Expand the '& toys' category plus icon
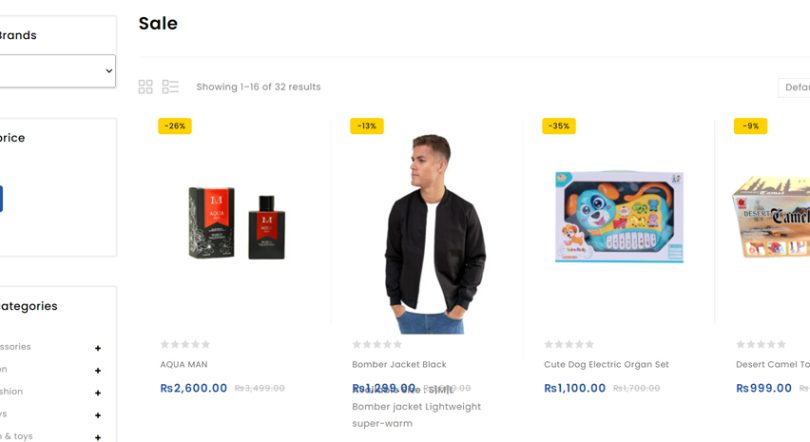810x442 pixels. pos(98,437)
